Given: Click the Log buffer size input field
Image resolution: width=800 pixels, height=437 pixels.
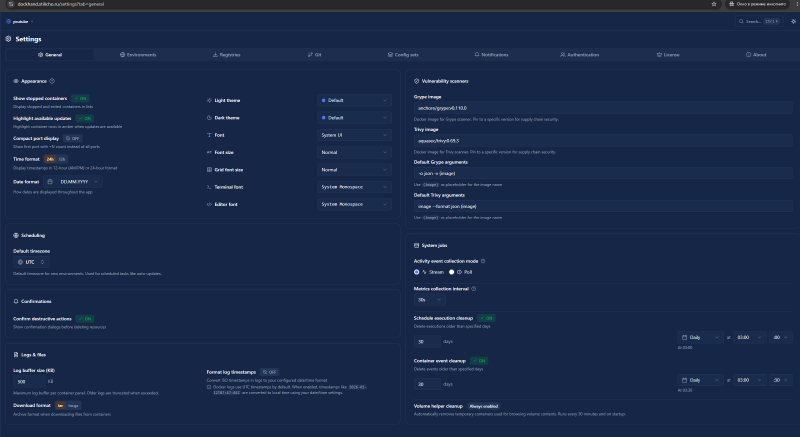Looking at the screenshot, I should point(29,381).
